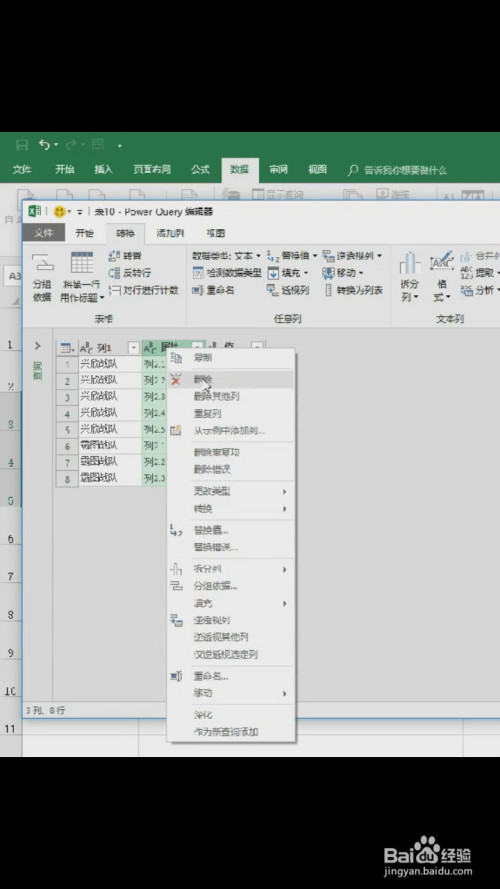
Task: Open the ribbon 替换值 dropdown
Action: (291, 256)
